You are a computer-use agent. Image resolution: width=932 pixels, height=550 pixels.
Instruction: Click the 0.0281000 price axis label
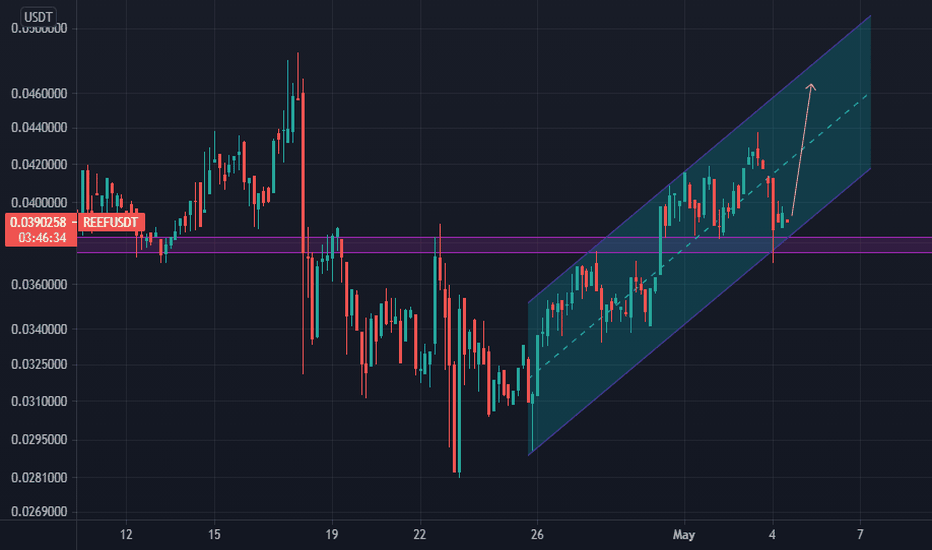(39, 477)
